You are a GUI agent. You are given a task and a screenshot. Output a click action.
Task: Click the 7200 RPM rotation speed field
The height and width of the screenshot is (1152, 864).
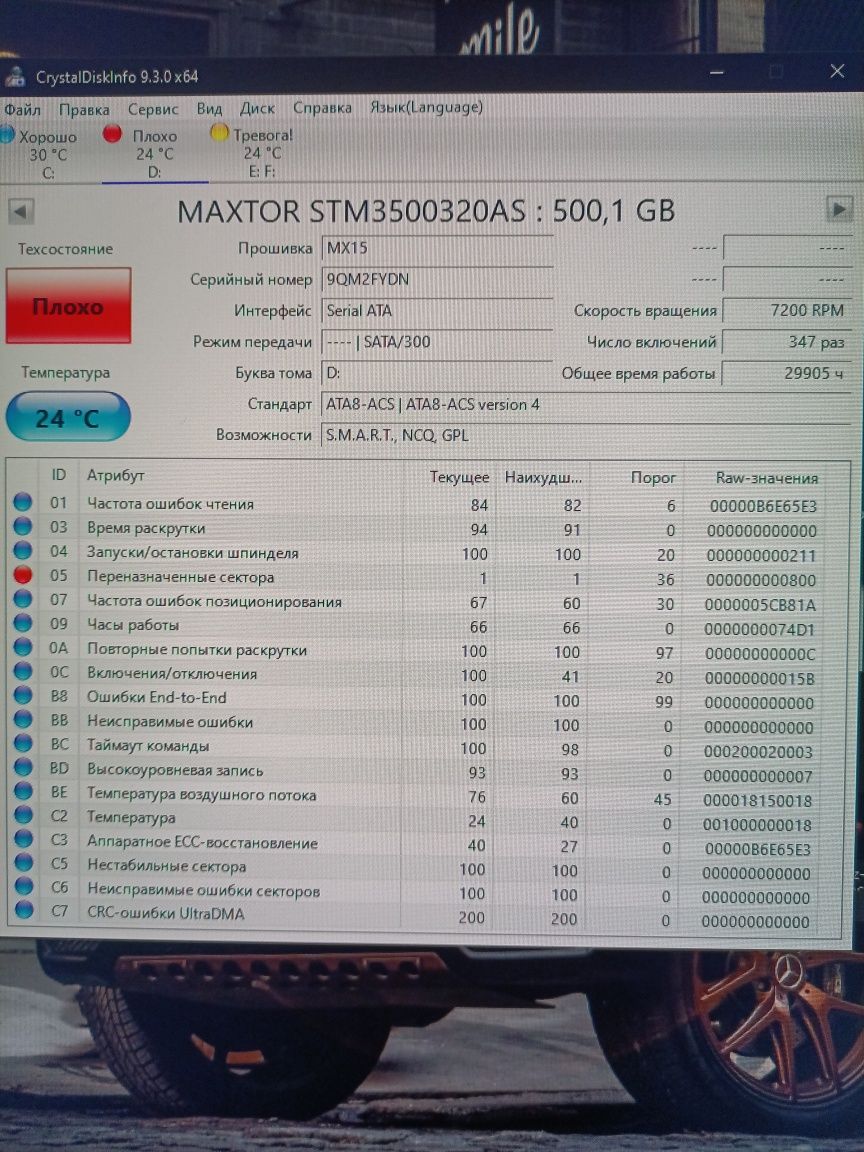tap(786, 310)
